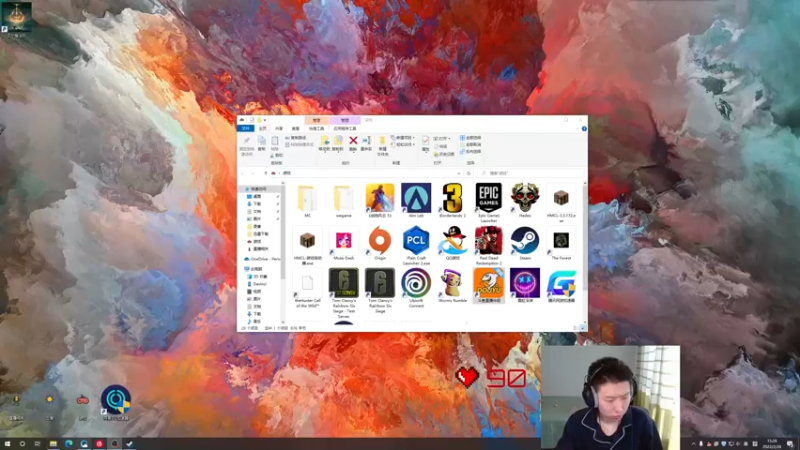This screenshot has height=450, width=800.
Task: Select the Red Dead Redemption 2 shortcut
Action: point(489,245)
